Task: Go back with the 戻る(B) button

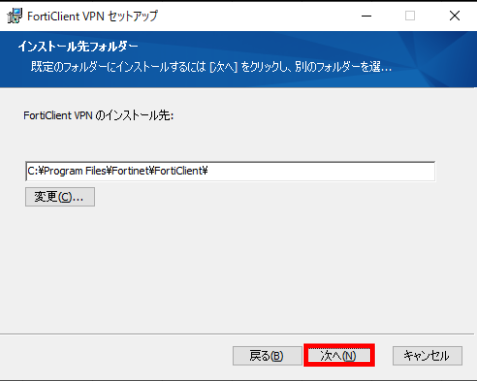Action: tap(267, 356)
